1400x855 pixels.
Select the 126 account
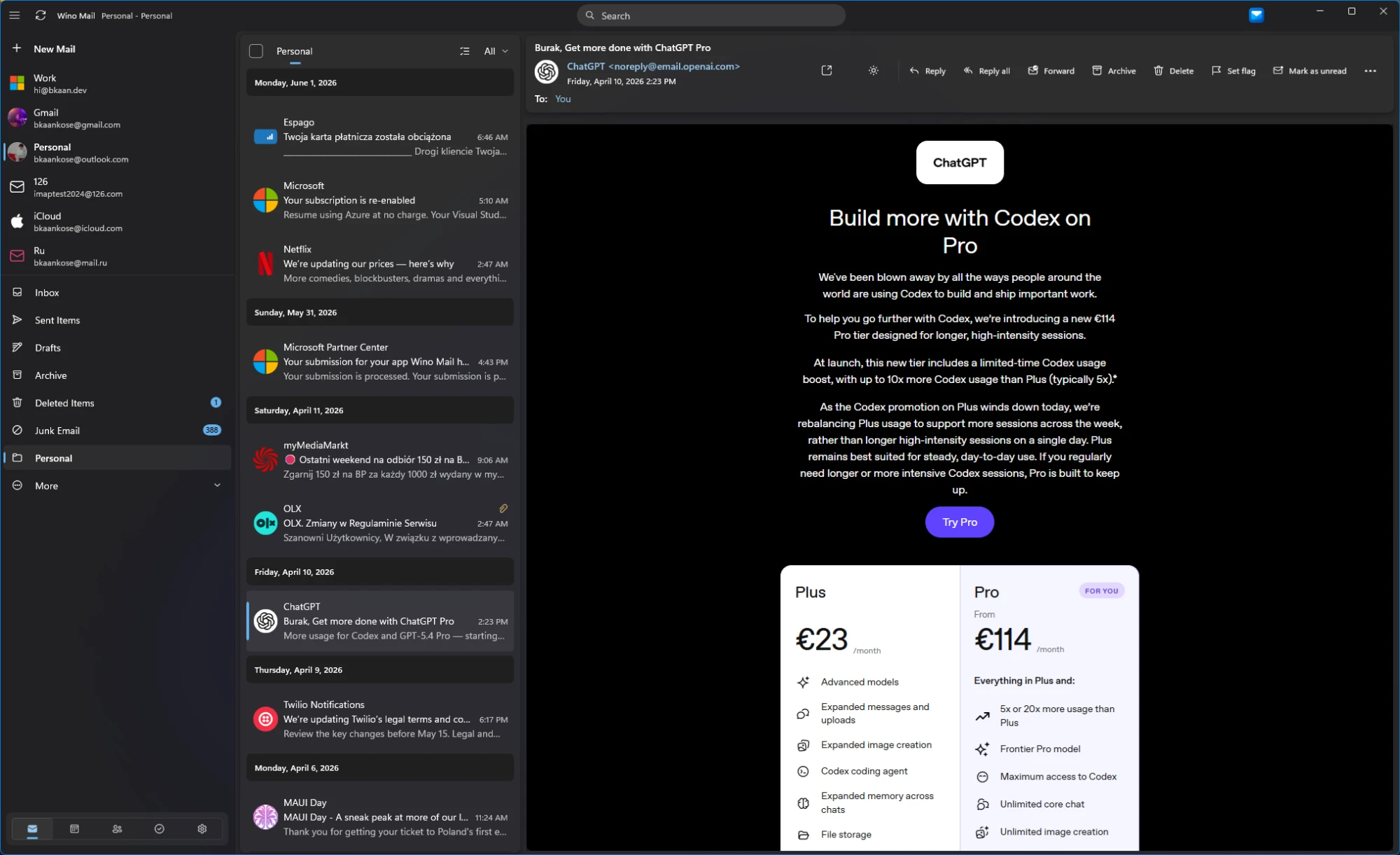118,187
